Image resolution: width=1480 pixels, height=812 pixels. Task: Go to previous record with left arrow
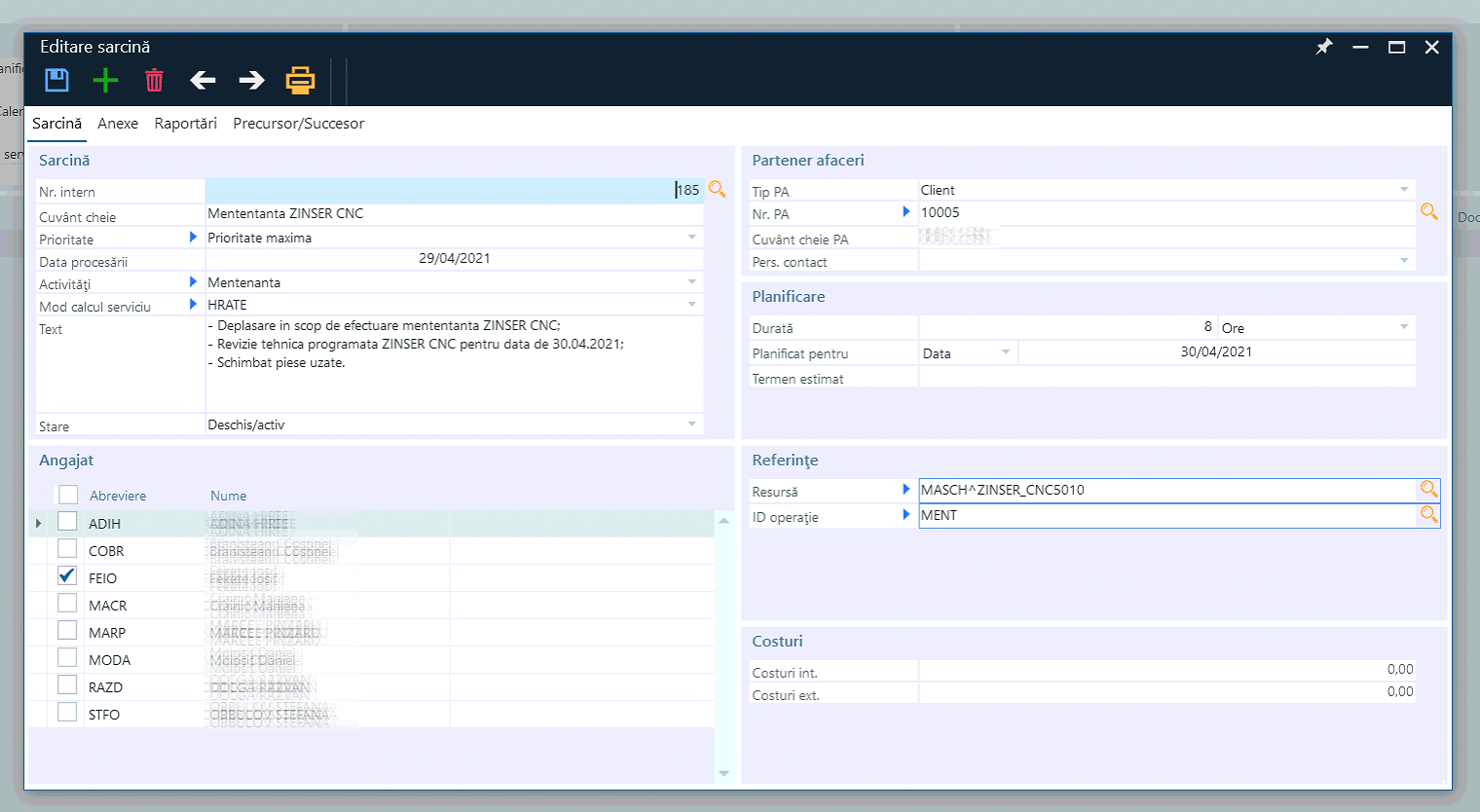coord(203,80)
